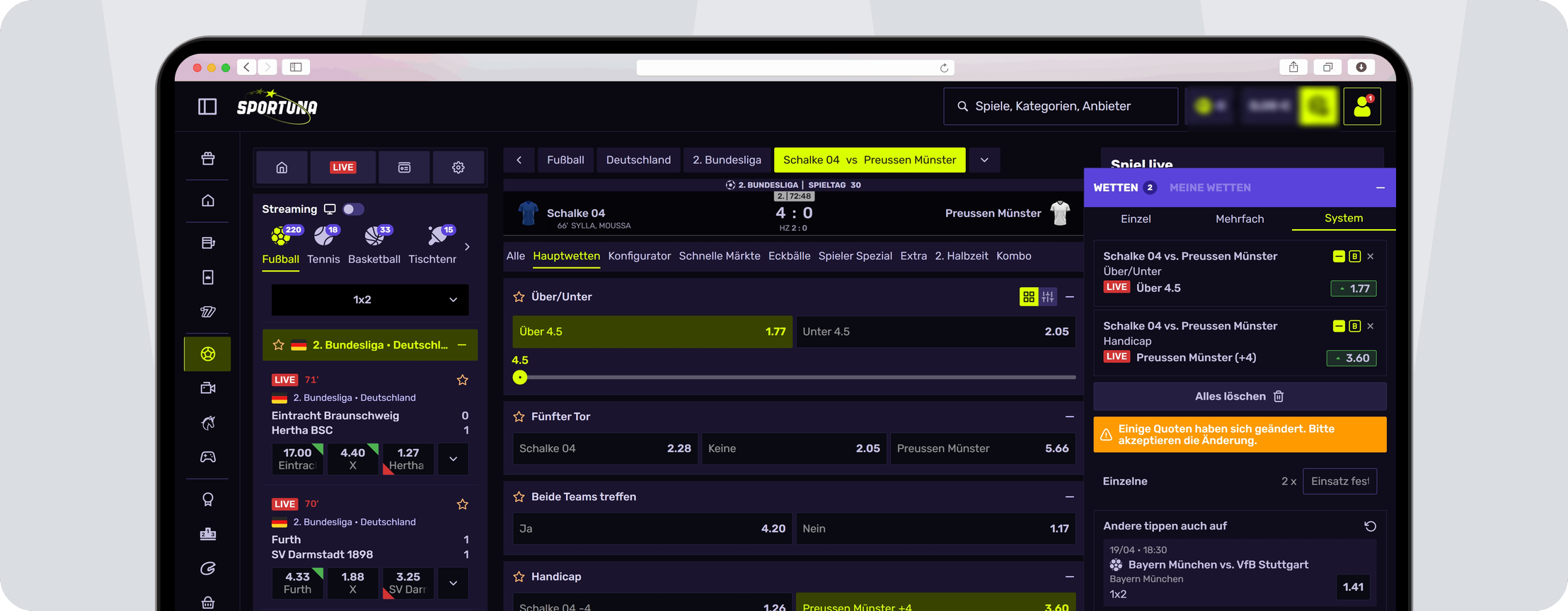Click the Safari back navigation arrow

click(246, 67)
